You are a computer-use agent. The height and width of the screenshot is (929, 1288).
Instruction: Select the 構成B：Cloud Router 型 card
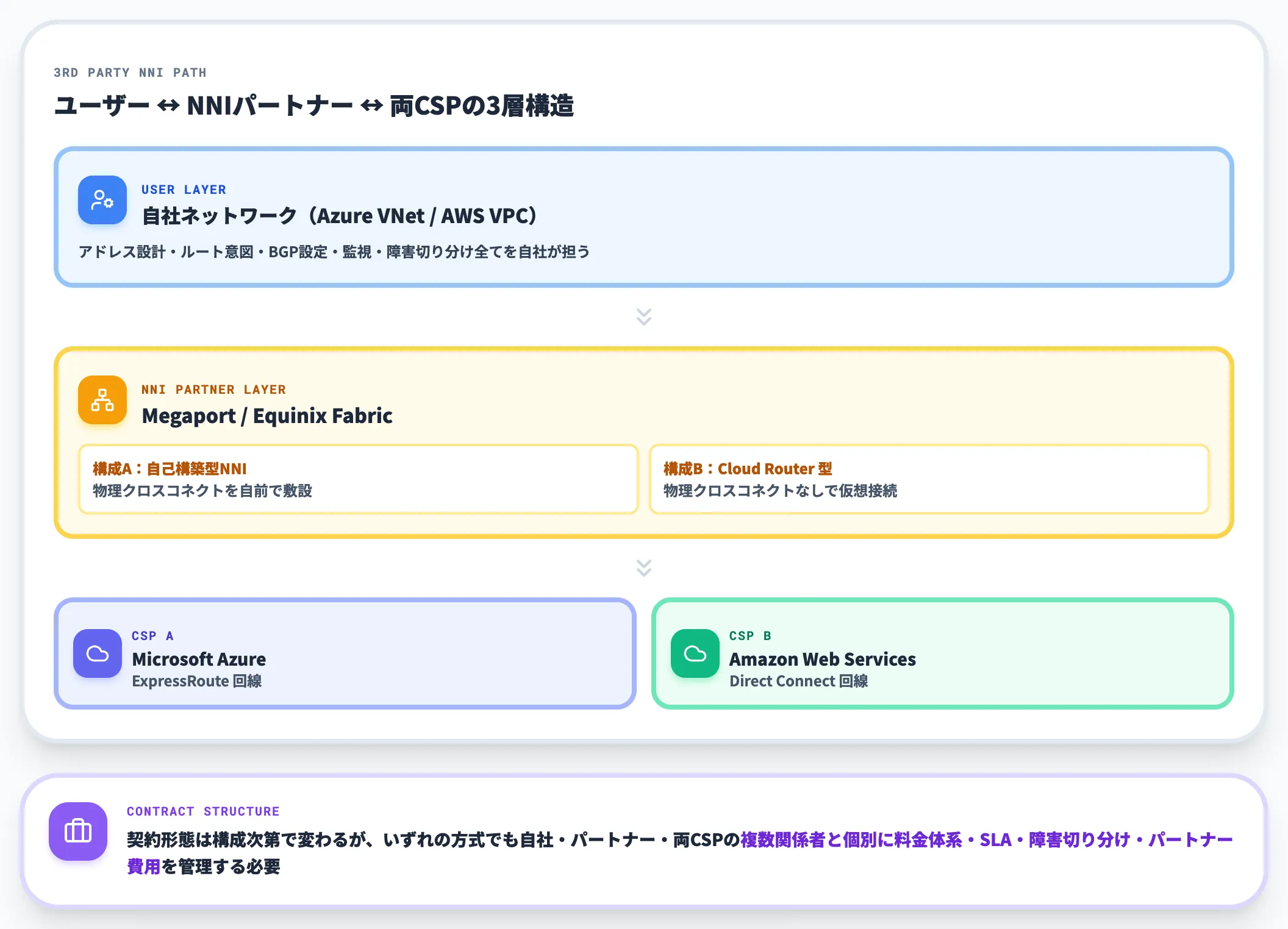tap(929, 479)
